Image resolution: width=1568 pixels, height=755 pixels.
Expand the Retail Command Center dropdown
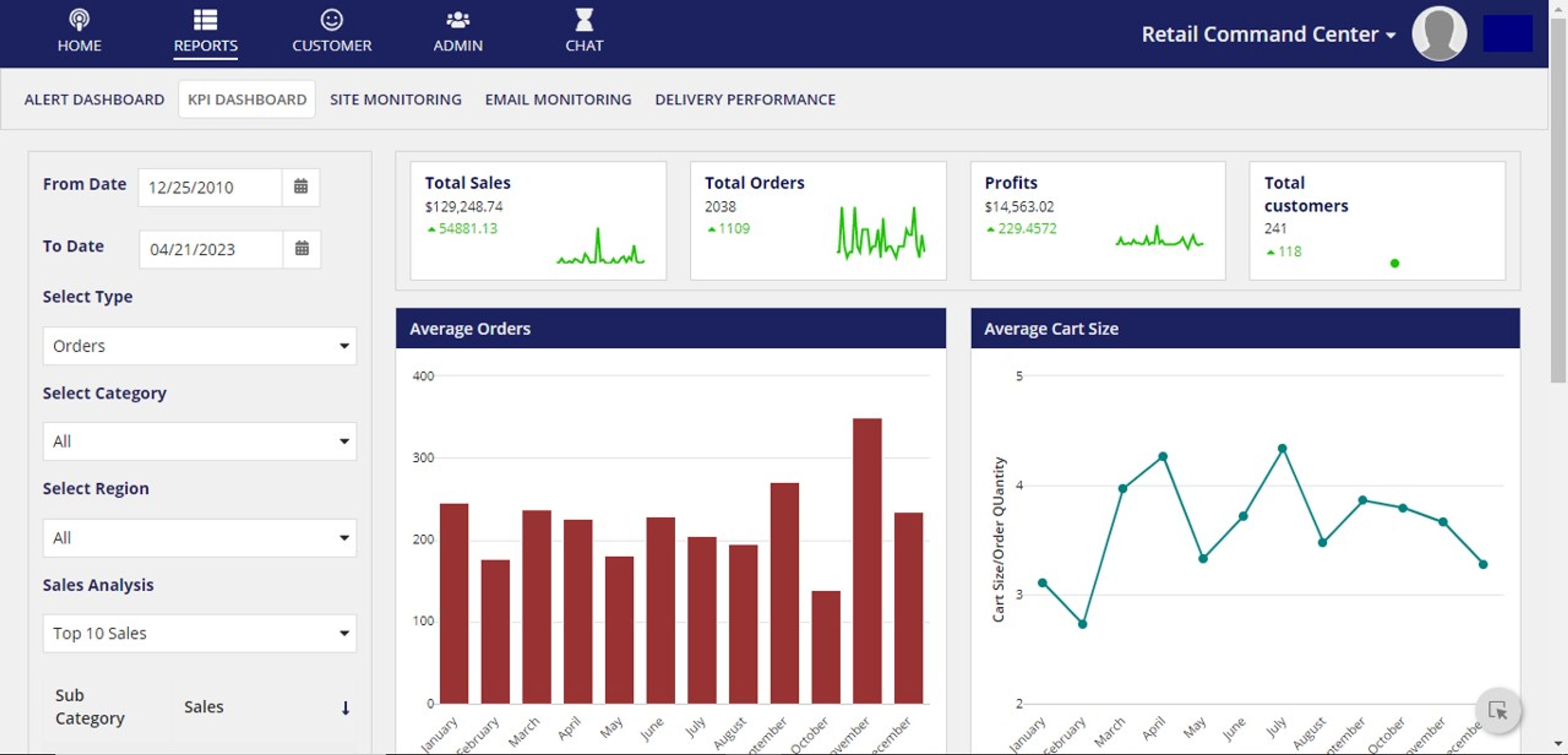pos(1269,34)
